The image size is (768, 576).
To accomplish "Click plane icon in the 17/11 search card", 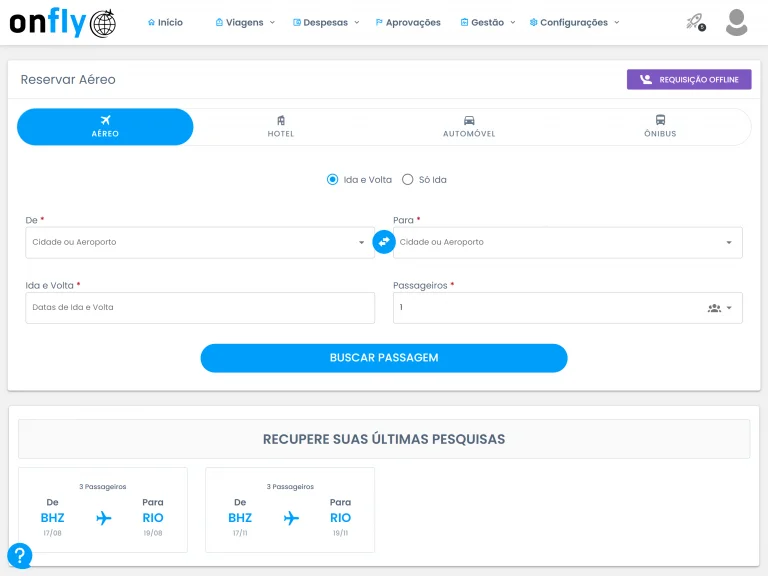I will [x=291, y=518].
